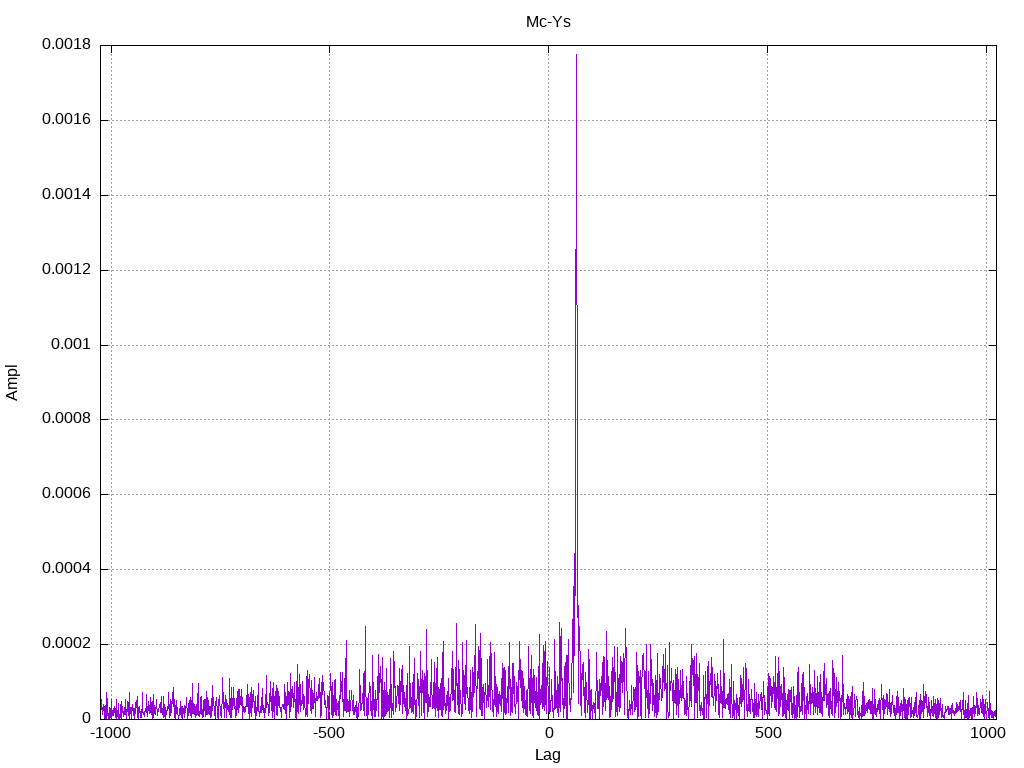The height and width of the screenshot is (768, 1024).
Task: Click the Ampl y-axis label
Action: click(13, 382)
